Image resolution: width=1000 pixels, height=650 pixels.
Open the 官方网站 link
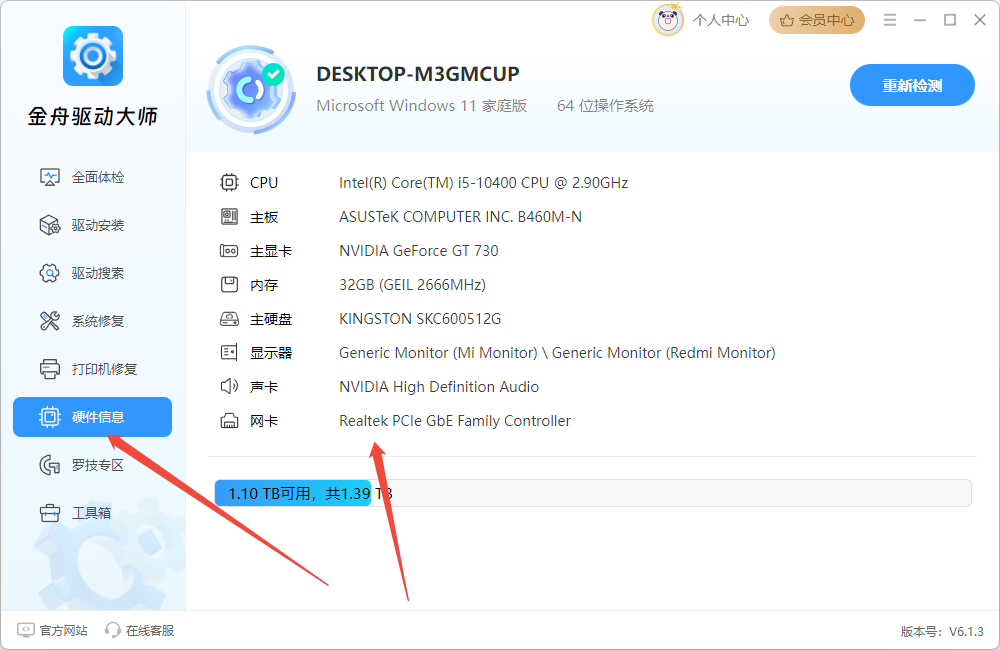coord(52,630)
